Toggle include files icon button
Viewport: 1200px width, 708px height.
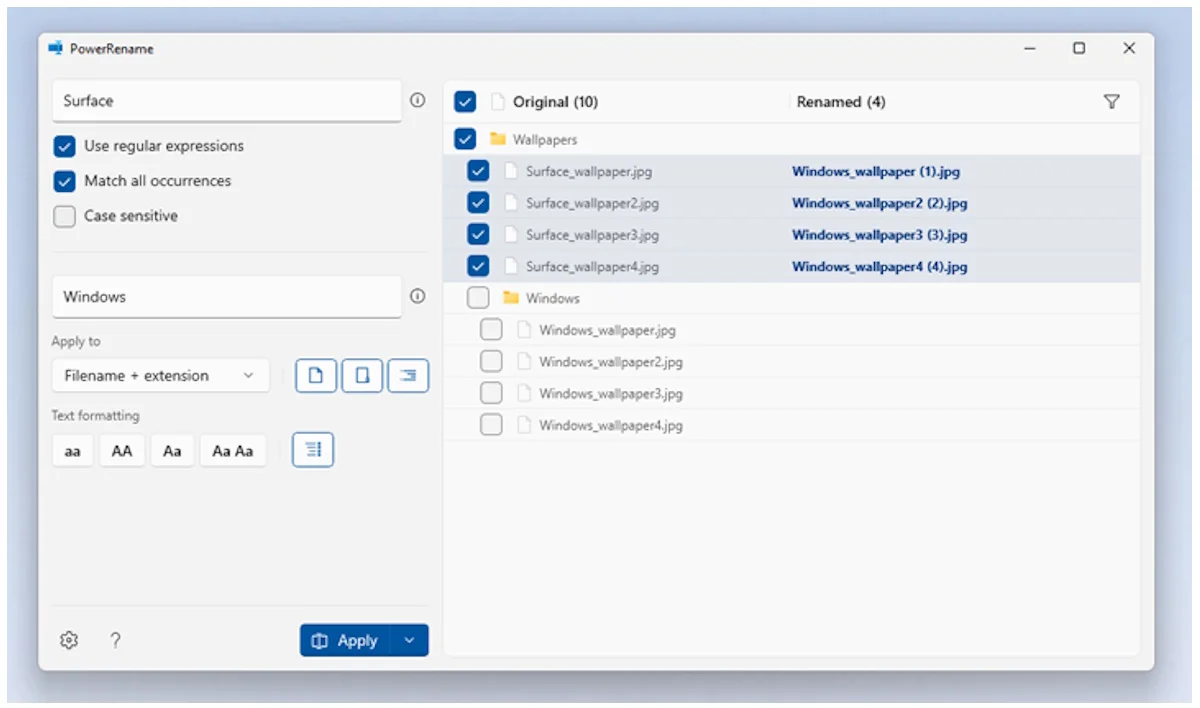(x=316, y=376)
